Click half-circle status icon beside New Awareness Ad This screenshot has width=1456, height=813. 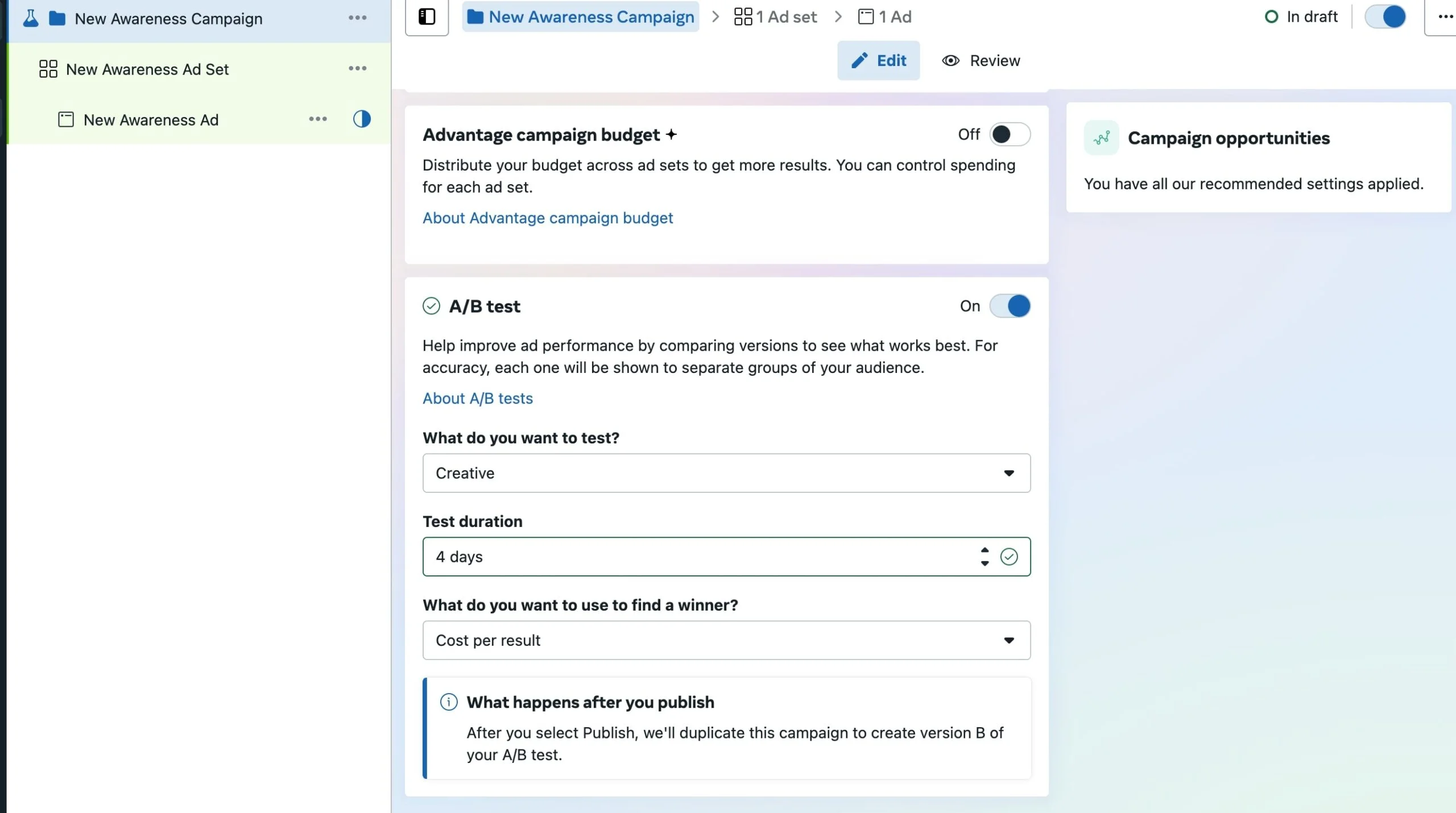tap(362, 119)
